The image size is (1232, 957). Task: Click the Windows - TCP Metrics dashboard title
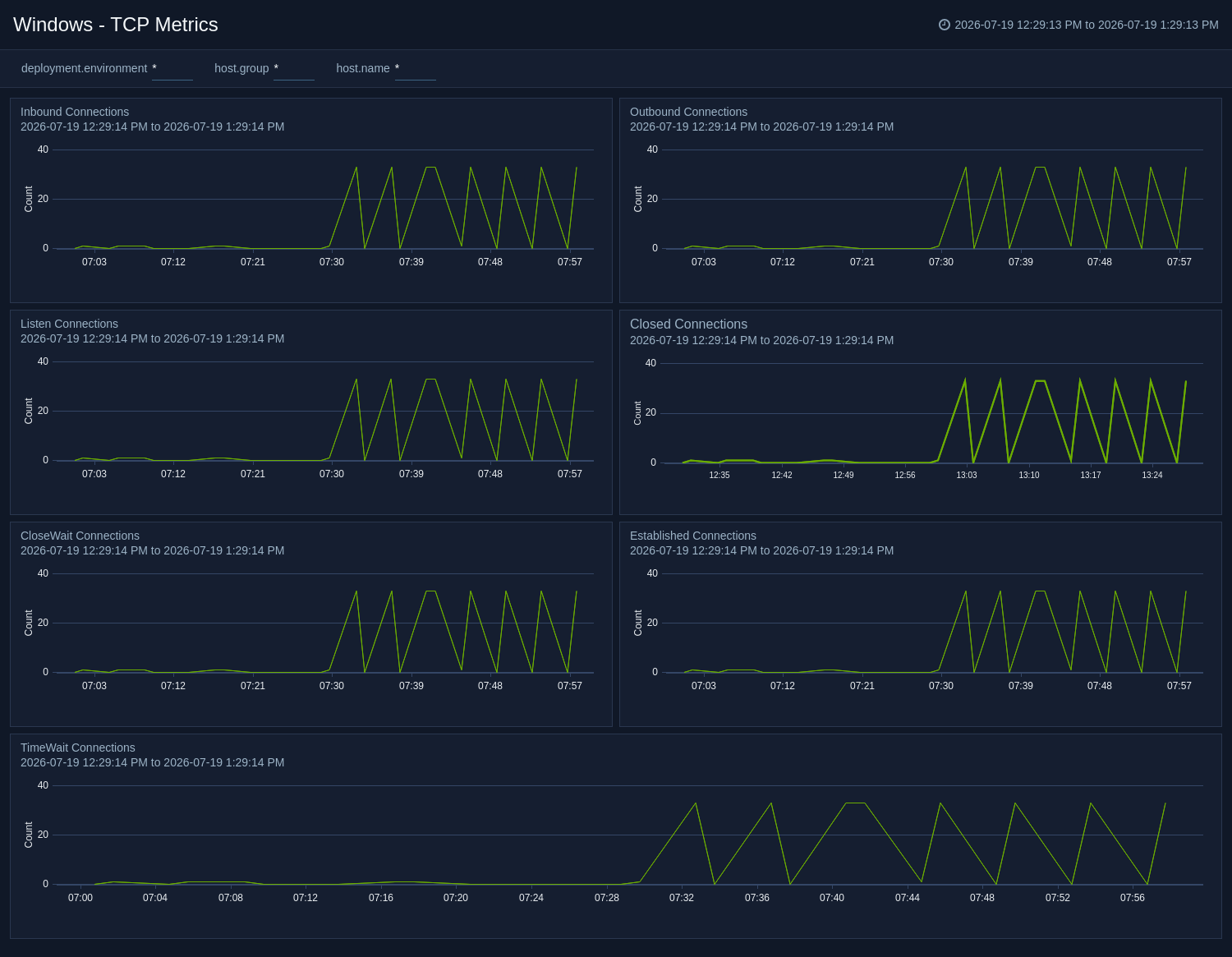[x=116, y=25]
